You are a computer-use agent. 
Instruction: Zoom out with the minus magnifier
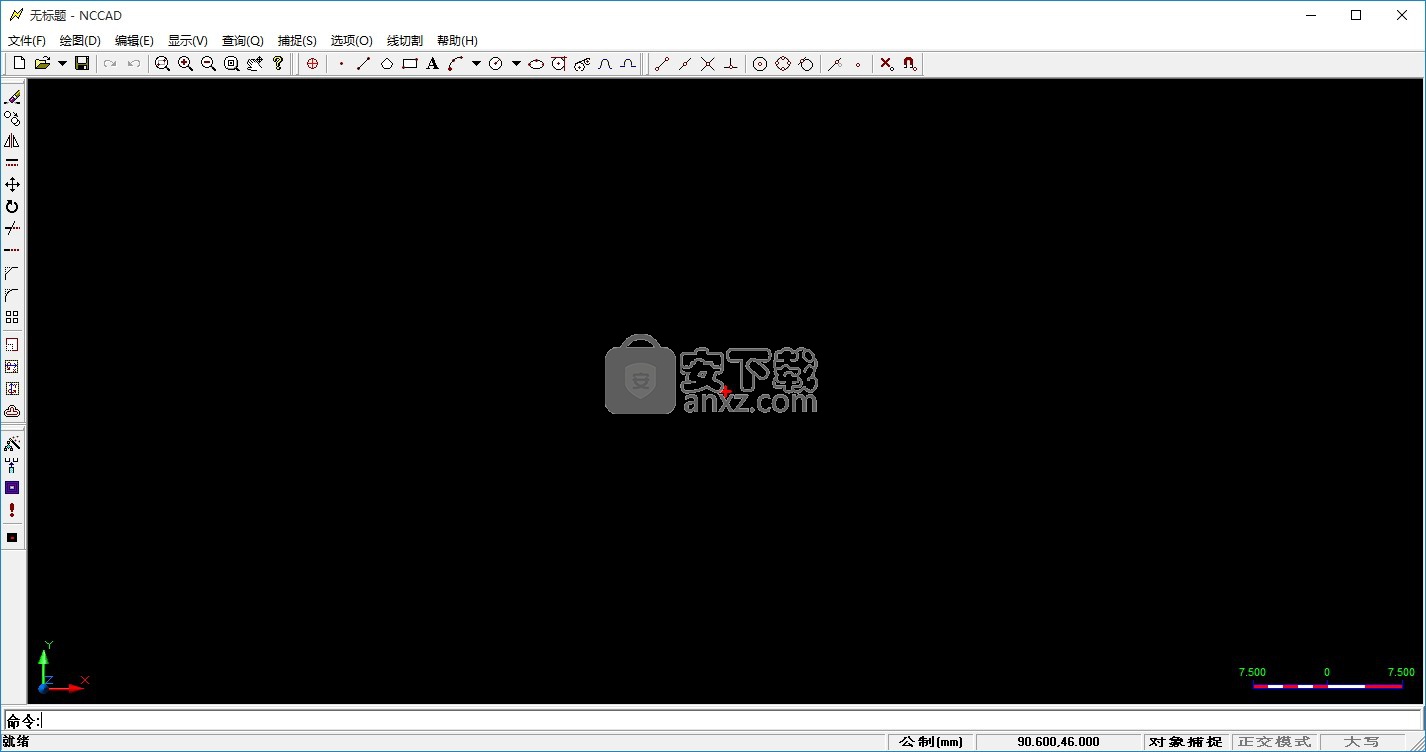click(x=208, y=64)
